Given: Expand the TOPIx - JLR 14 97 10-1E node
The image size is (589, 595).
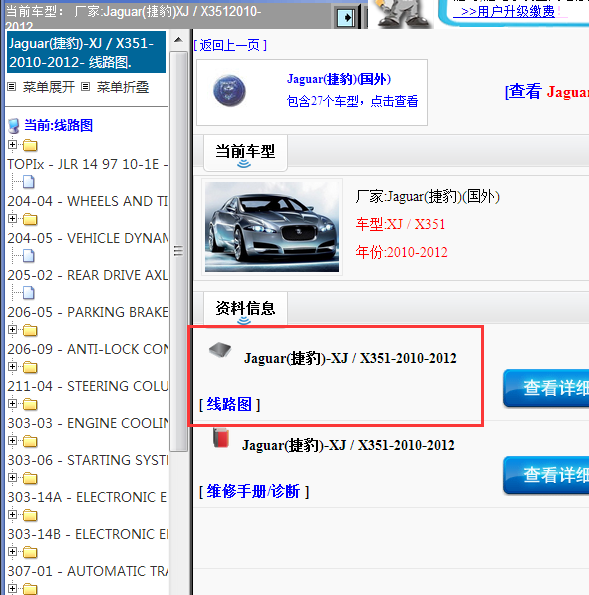Looking at the screenshot, I should [x=12, y=145].
